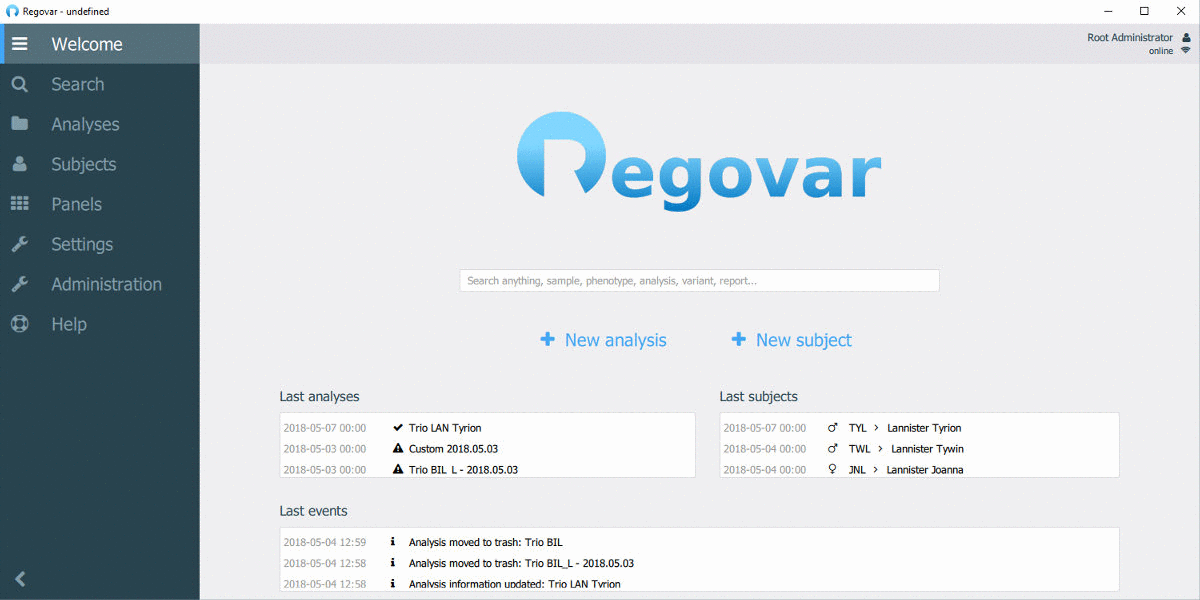1200x600 pixels.
Task: Go to the Search menu item
Action: [100, 84]
